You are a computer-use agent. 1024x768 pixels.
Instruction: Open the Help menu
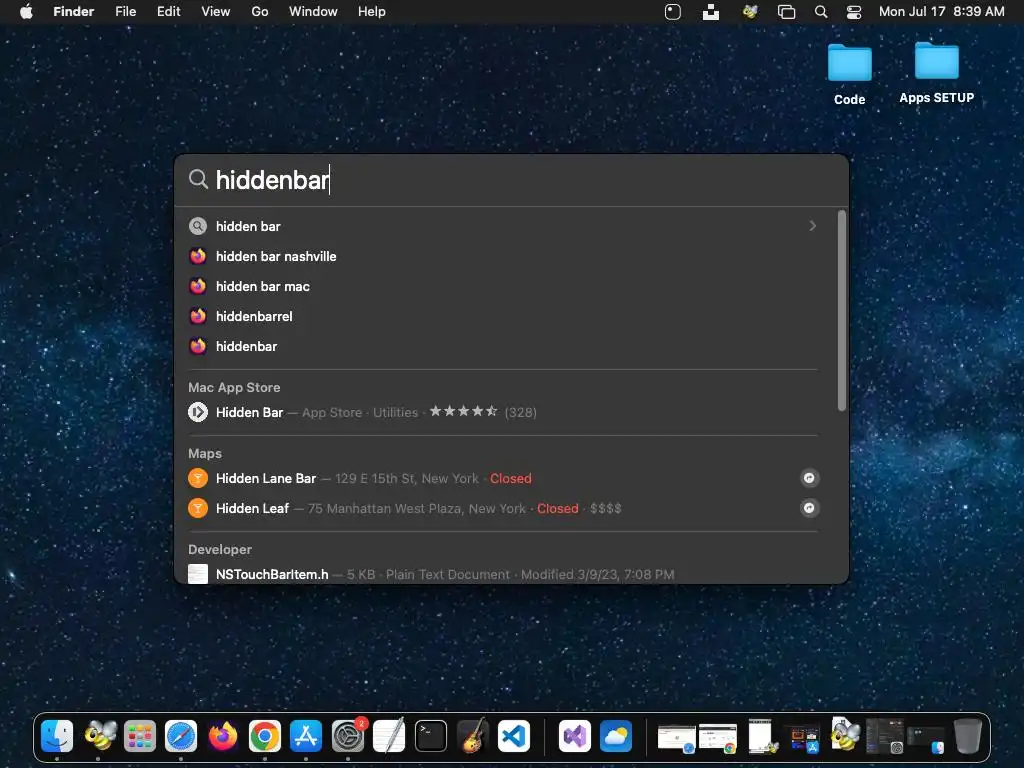click(x=372, y=12)
